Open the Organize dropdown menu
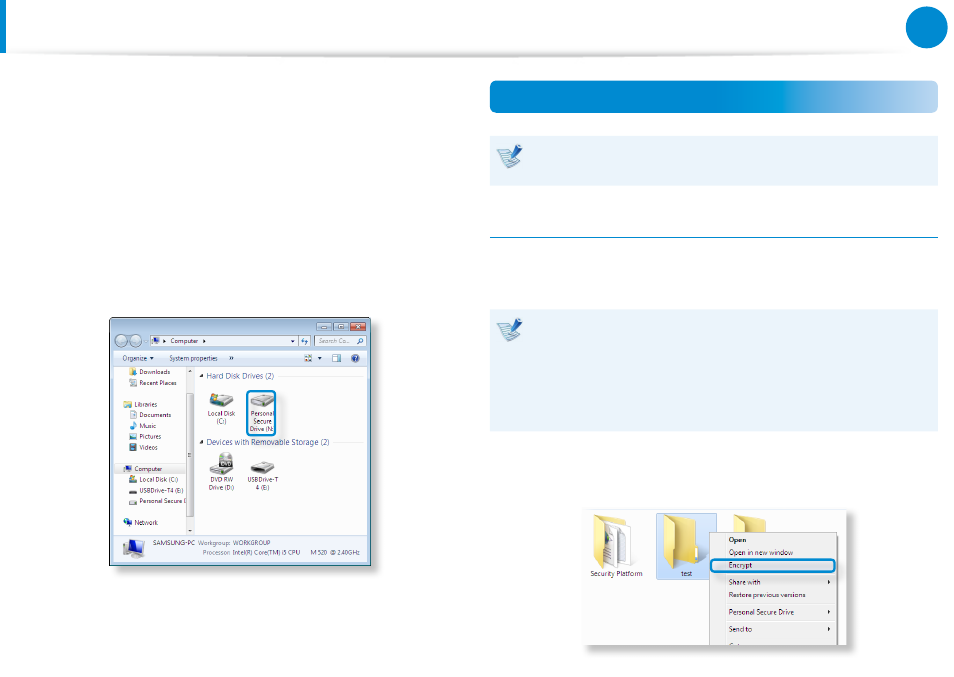This screenshot has width=954, height=677. pos(138,358)
